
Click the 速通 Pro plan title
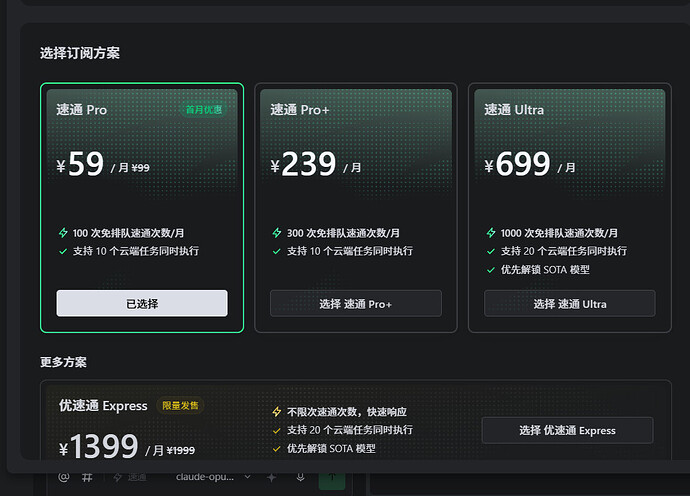pyautogui.click(x=81, y=110)
